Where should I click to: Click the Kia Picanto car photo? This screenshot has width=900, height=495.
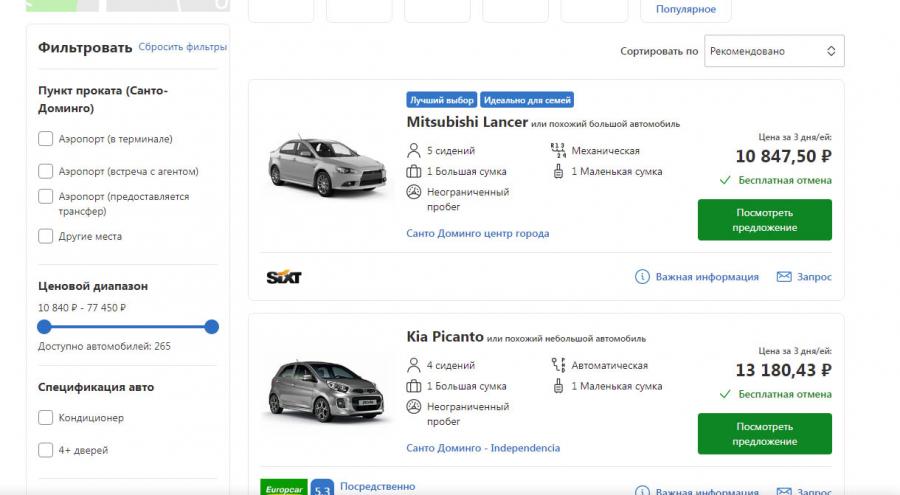pyautogui.click(x=326, y=390)
